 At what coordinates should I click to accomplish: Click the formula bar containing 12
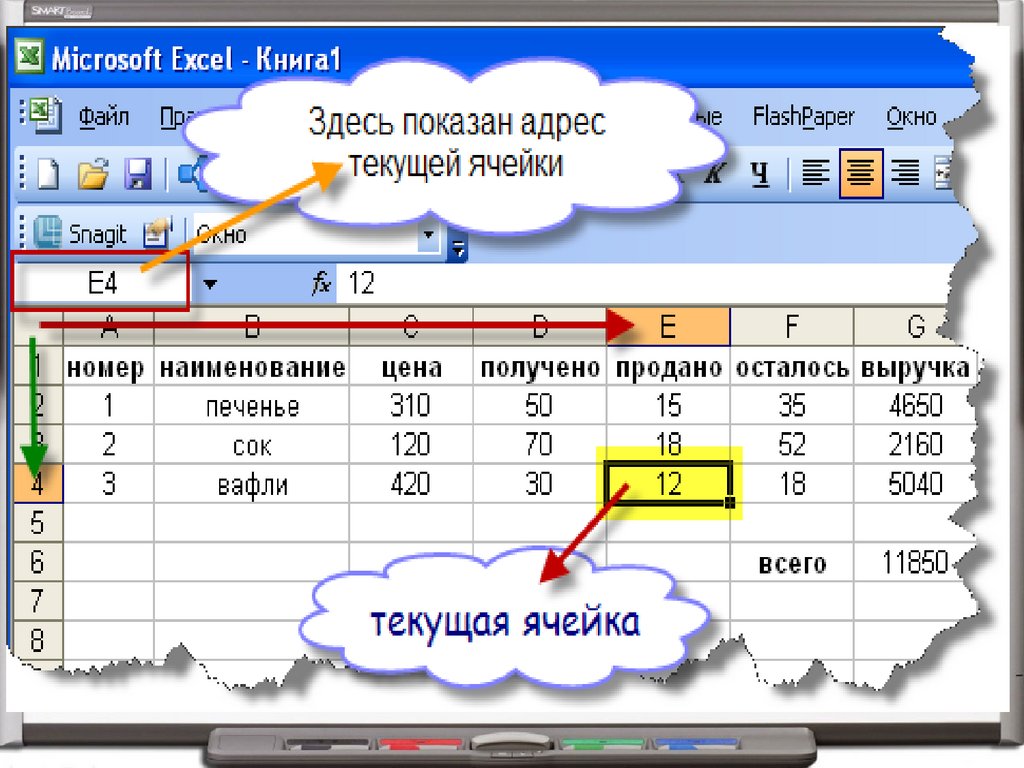640,284
